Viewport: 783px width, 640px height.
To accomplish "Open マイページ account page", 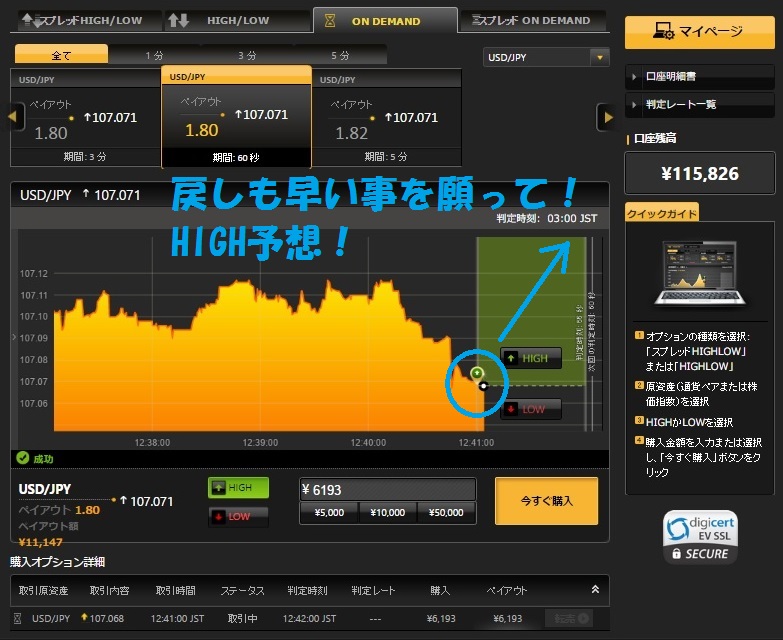I will point(699,31).
